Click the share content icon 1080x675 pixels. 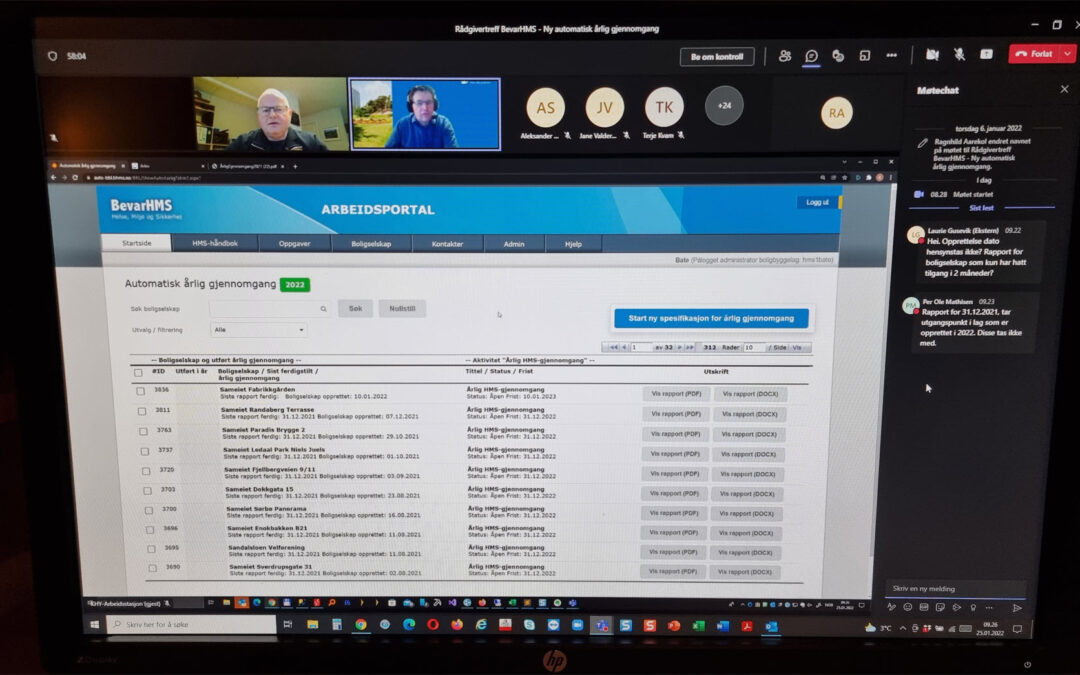coord(985,54)
